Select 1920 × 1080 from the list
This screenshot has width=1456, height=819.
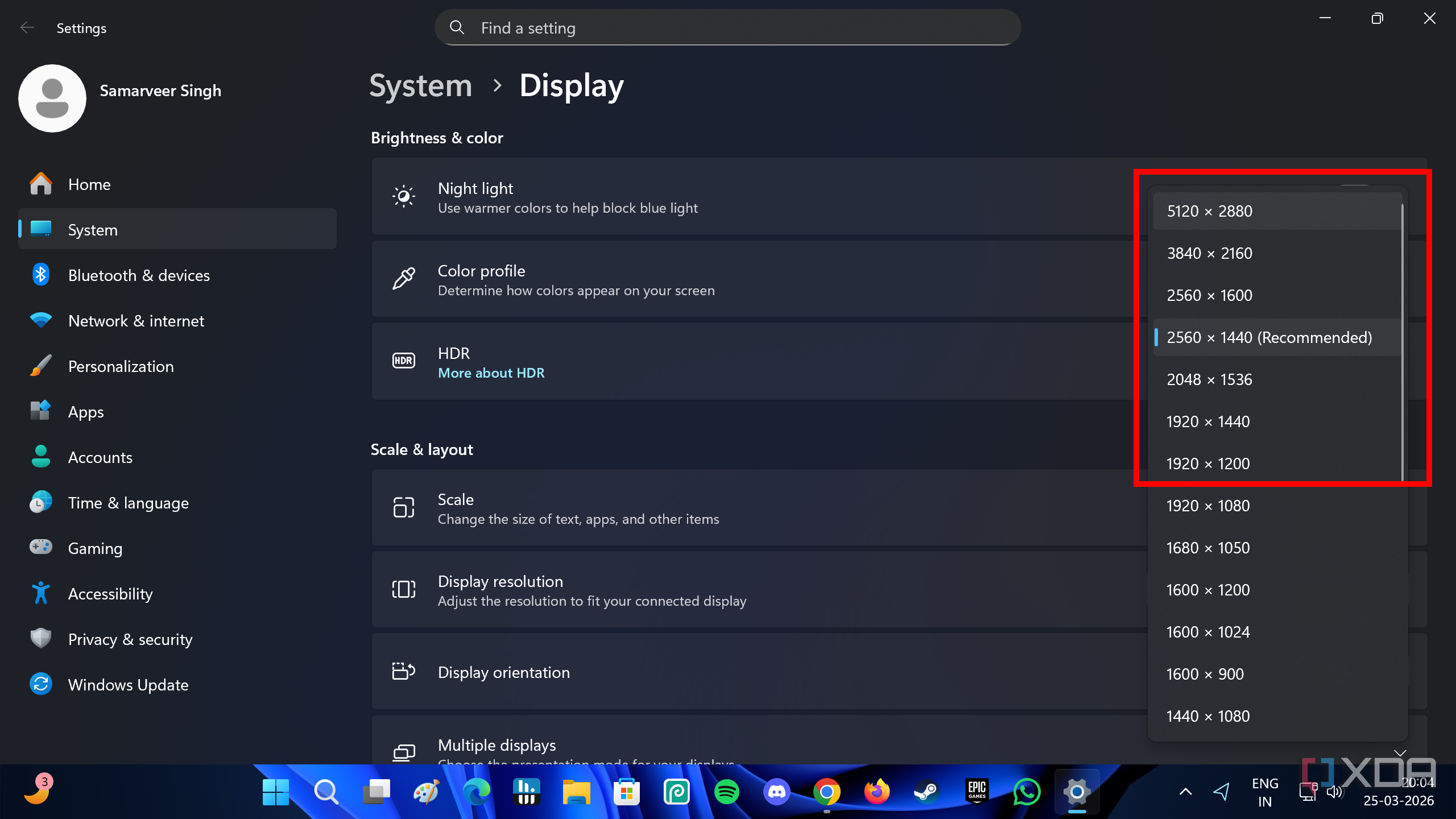(x=1277, y=506)
